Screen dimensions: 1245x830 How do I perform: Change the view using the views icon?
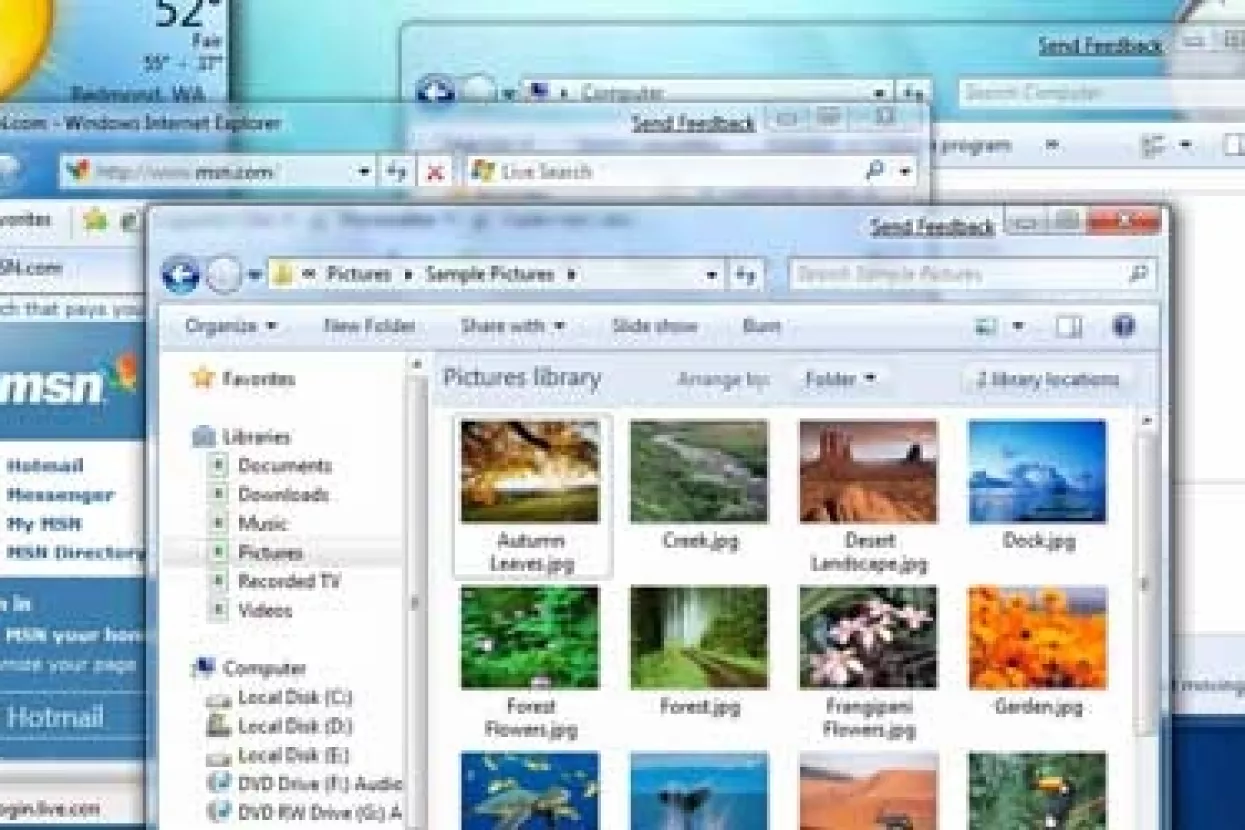click(987, 327)
